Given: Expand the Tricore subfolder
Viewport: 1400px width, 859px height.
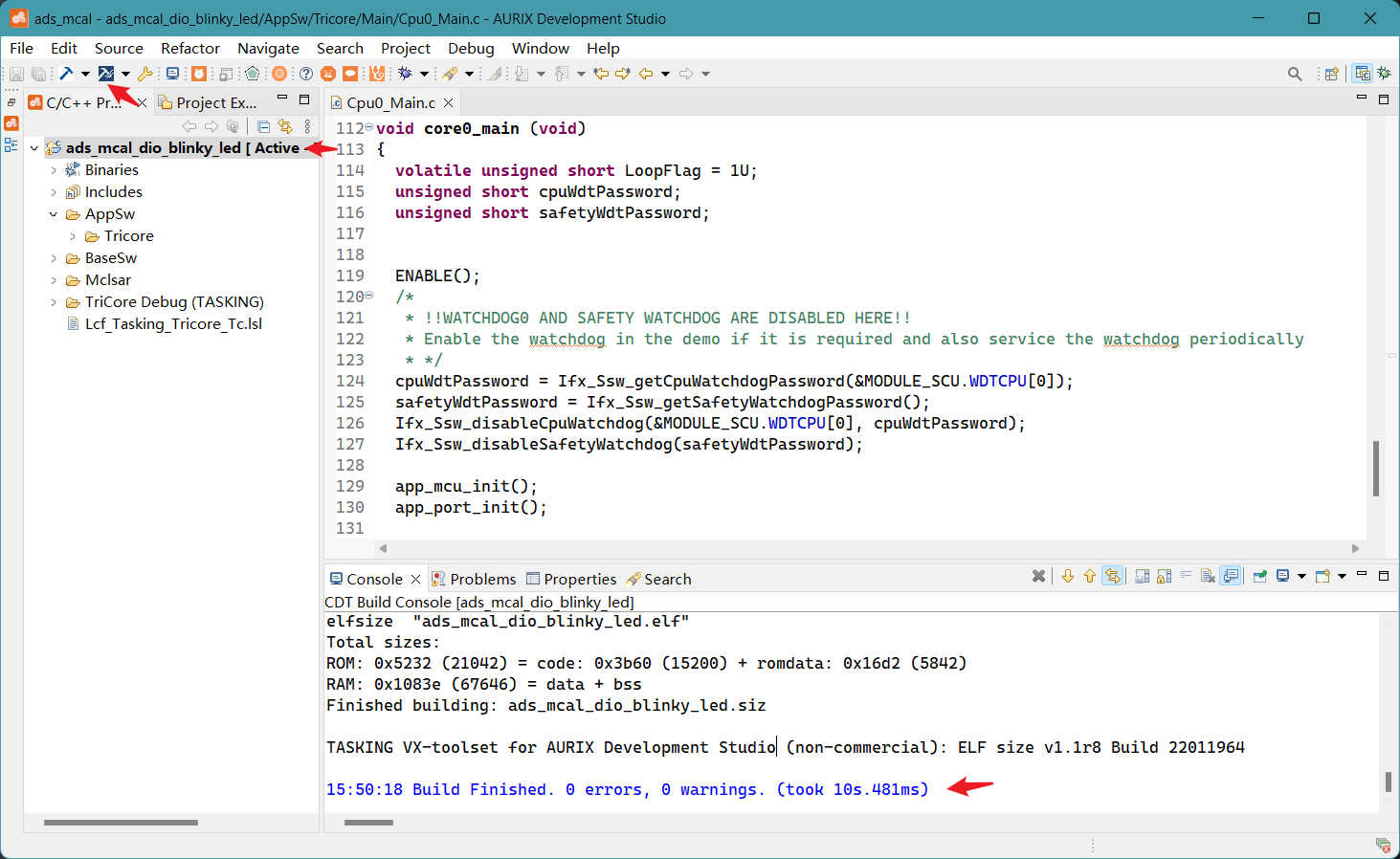Looking at the screenshot, I should pyautogui.click(x=73, y=236).
